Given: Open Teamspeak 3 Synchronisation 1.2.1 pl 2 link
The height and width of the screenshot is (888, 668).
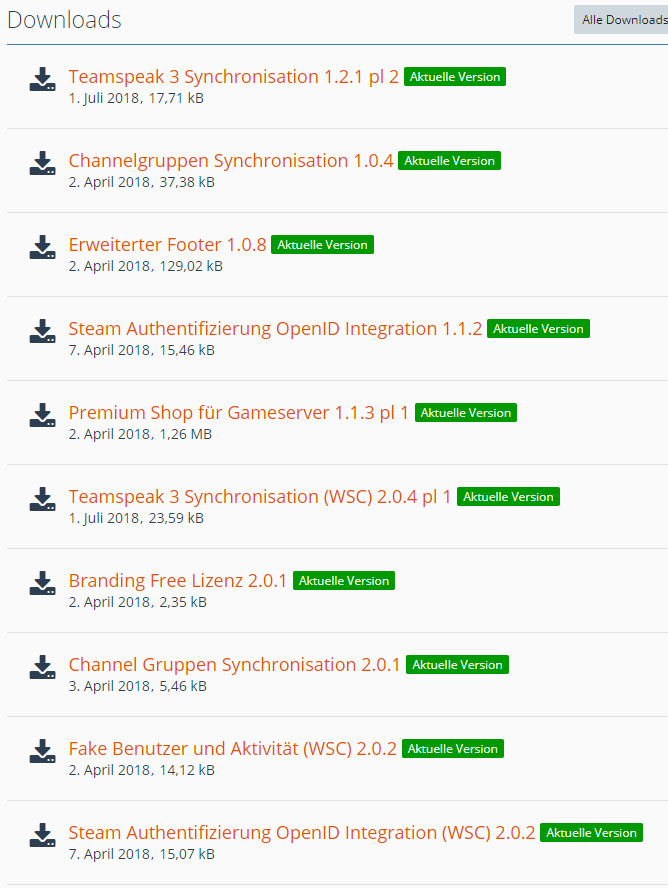Looking at the screenshot, I should coord(233,77).
